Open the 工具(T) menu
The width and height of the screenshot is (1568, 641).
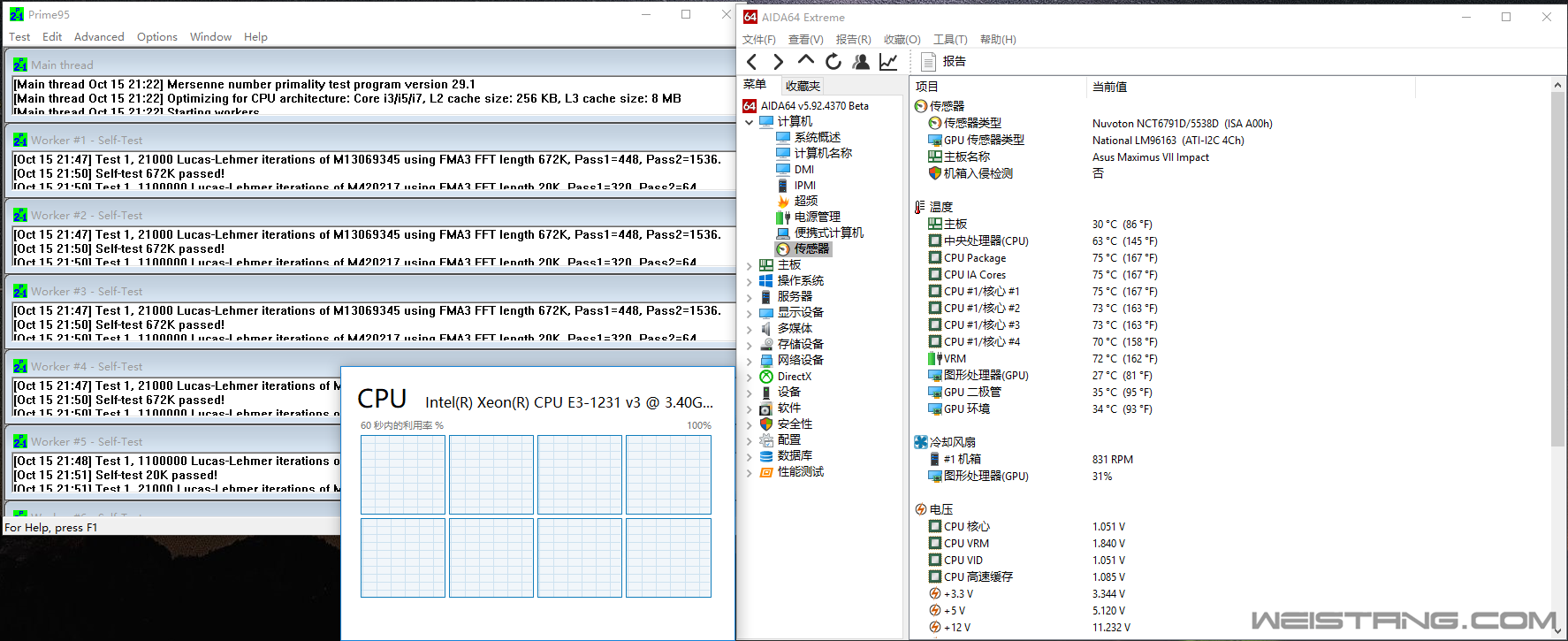point(950,40)
